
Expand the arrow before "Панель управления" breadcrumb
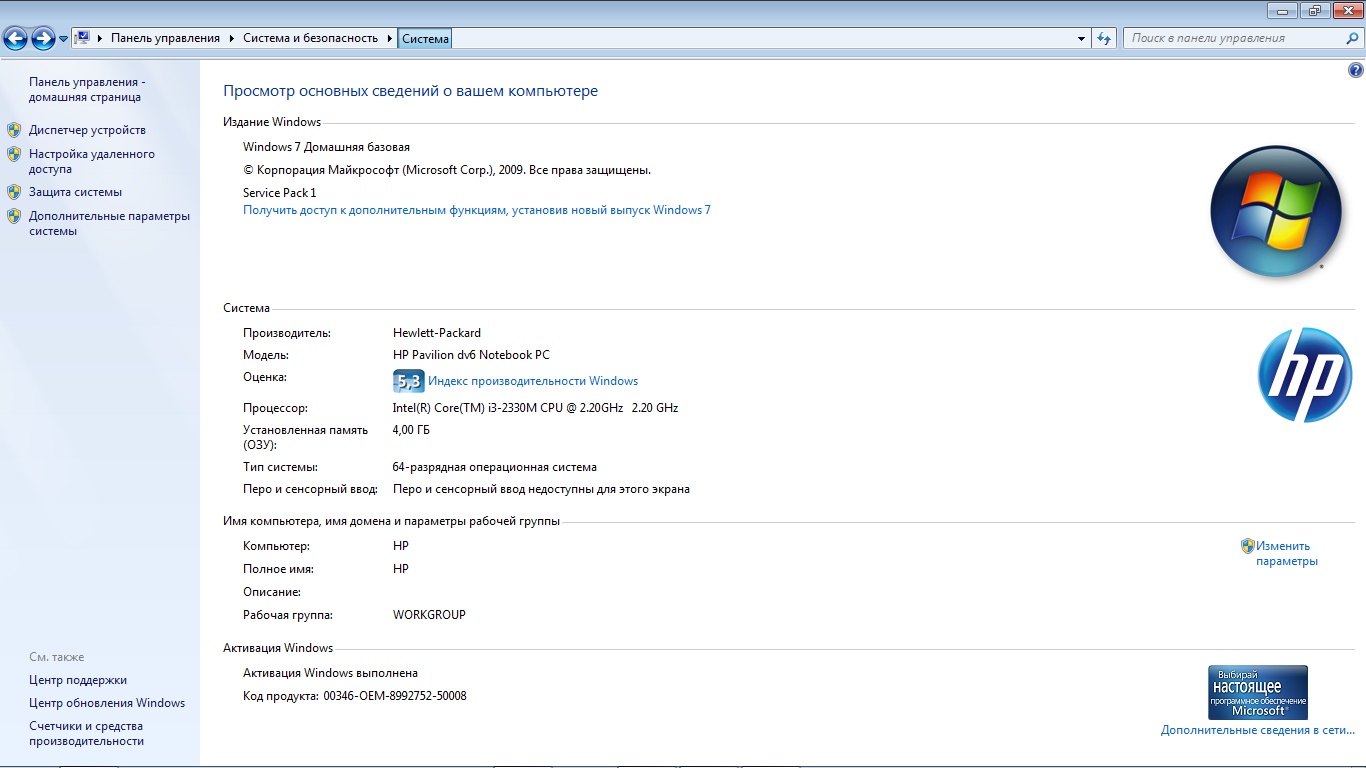100,38
